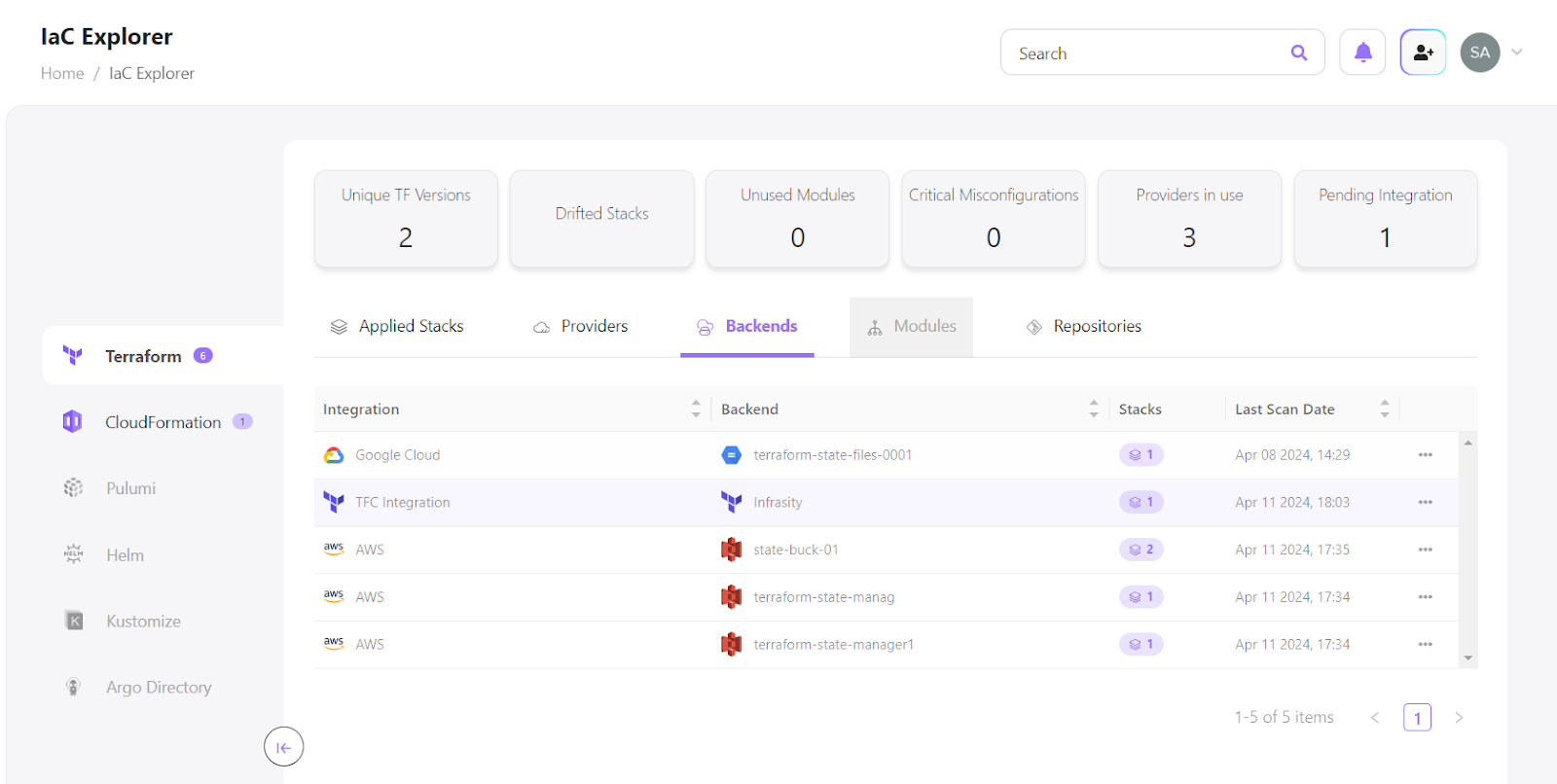Viewport: 1557px width, 784px height.
Task: Click the Terraform logo icon in sidebar
Action: [x=73, y=355]
